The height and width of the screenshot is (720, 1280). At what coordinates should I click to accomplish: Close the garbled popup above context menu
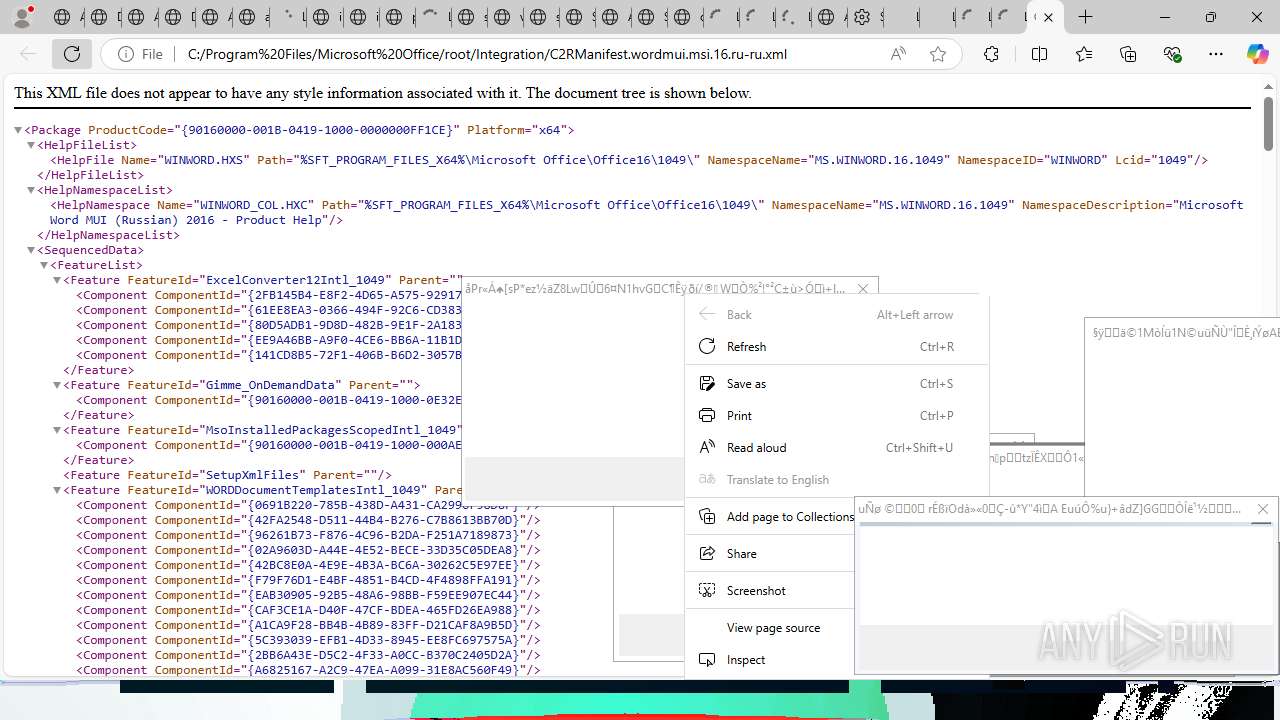pos(863,289)
